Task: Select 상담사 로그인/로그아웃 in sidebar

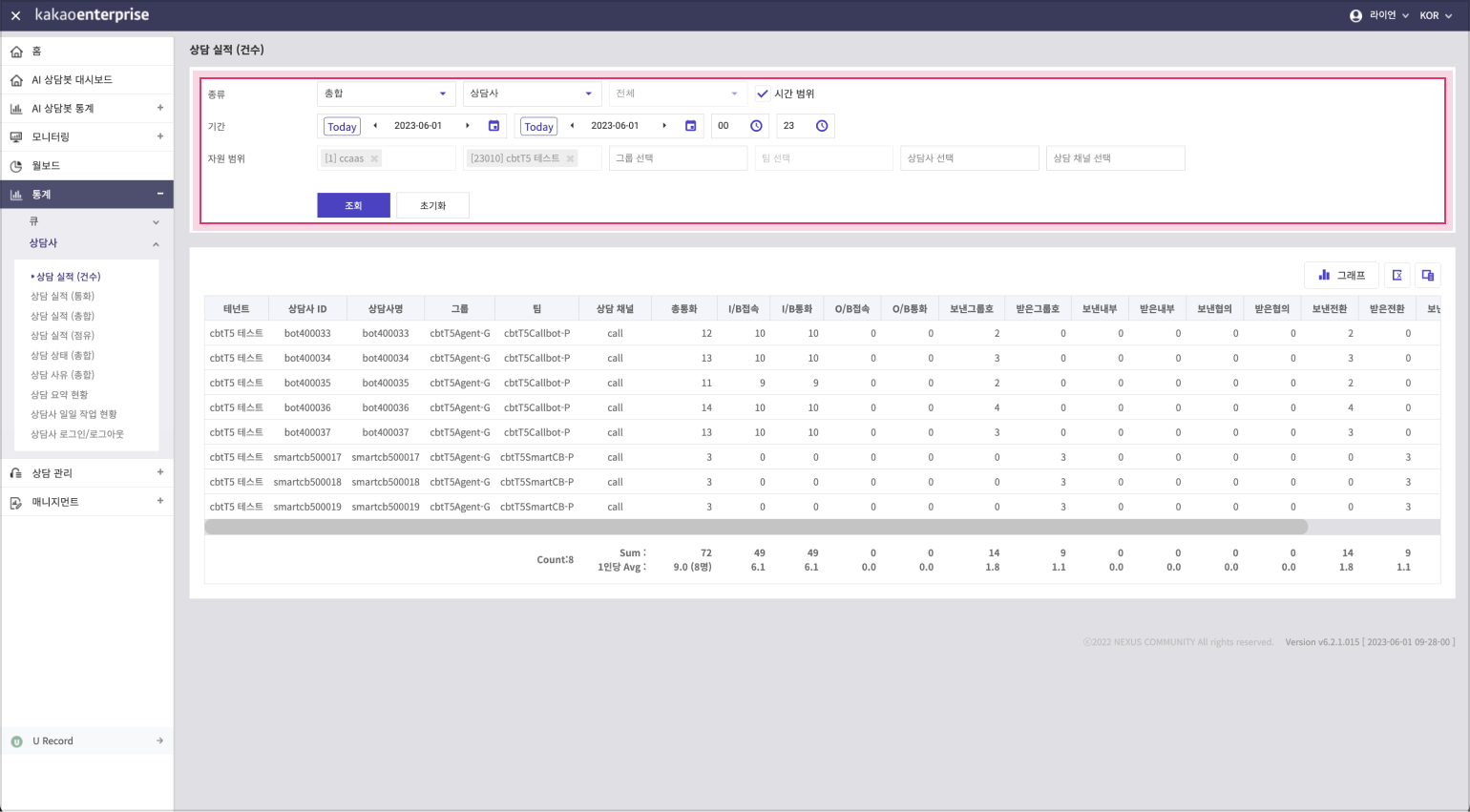Action: [76, 434]
